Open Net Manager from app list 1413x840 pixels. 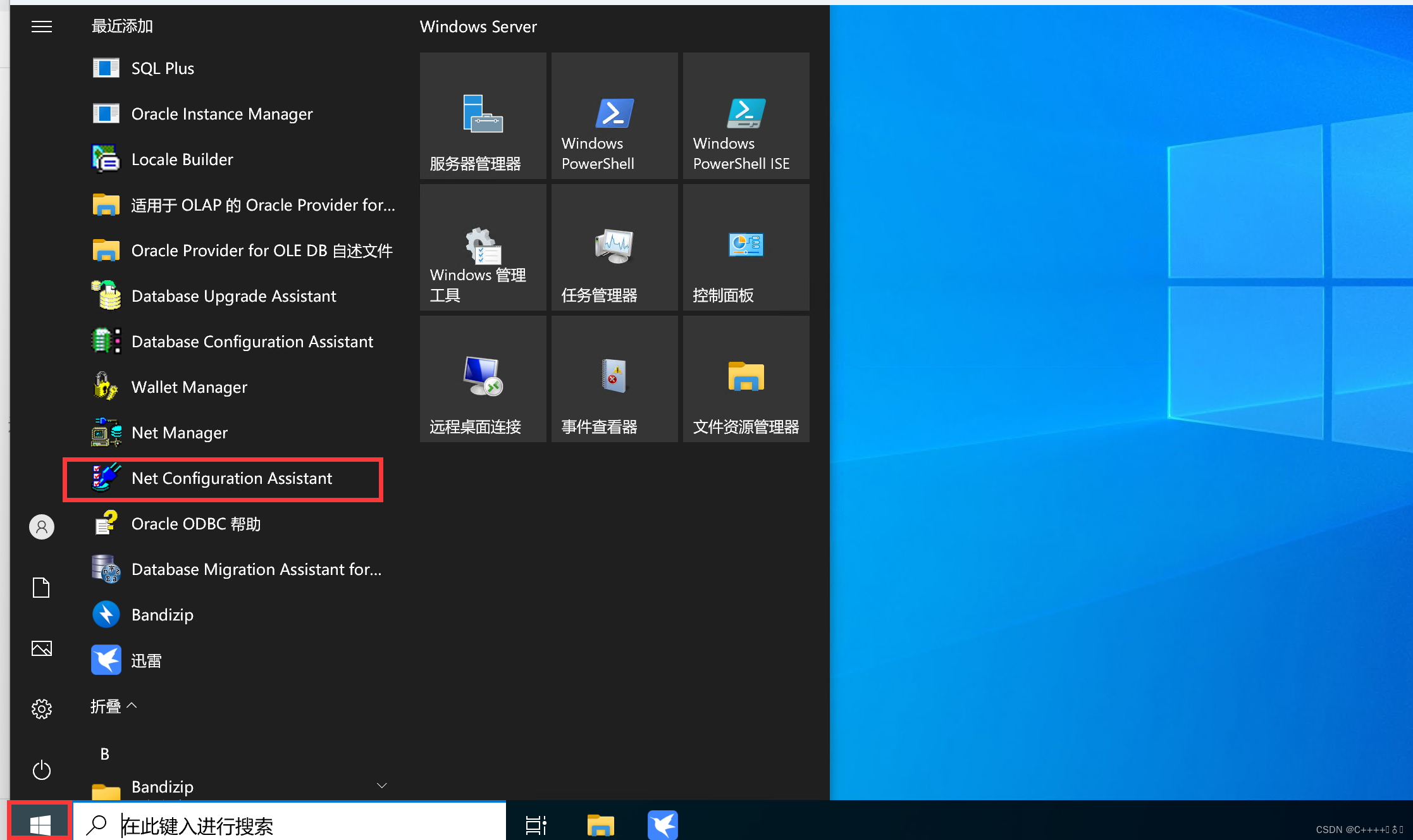tap(179, 433)
